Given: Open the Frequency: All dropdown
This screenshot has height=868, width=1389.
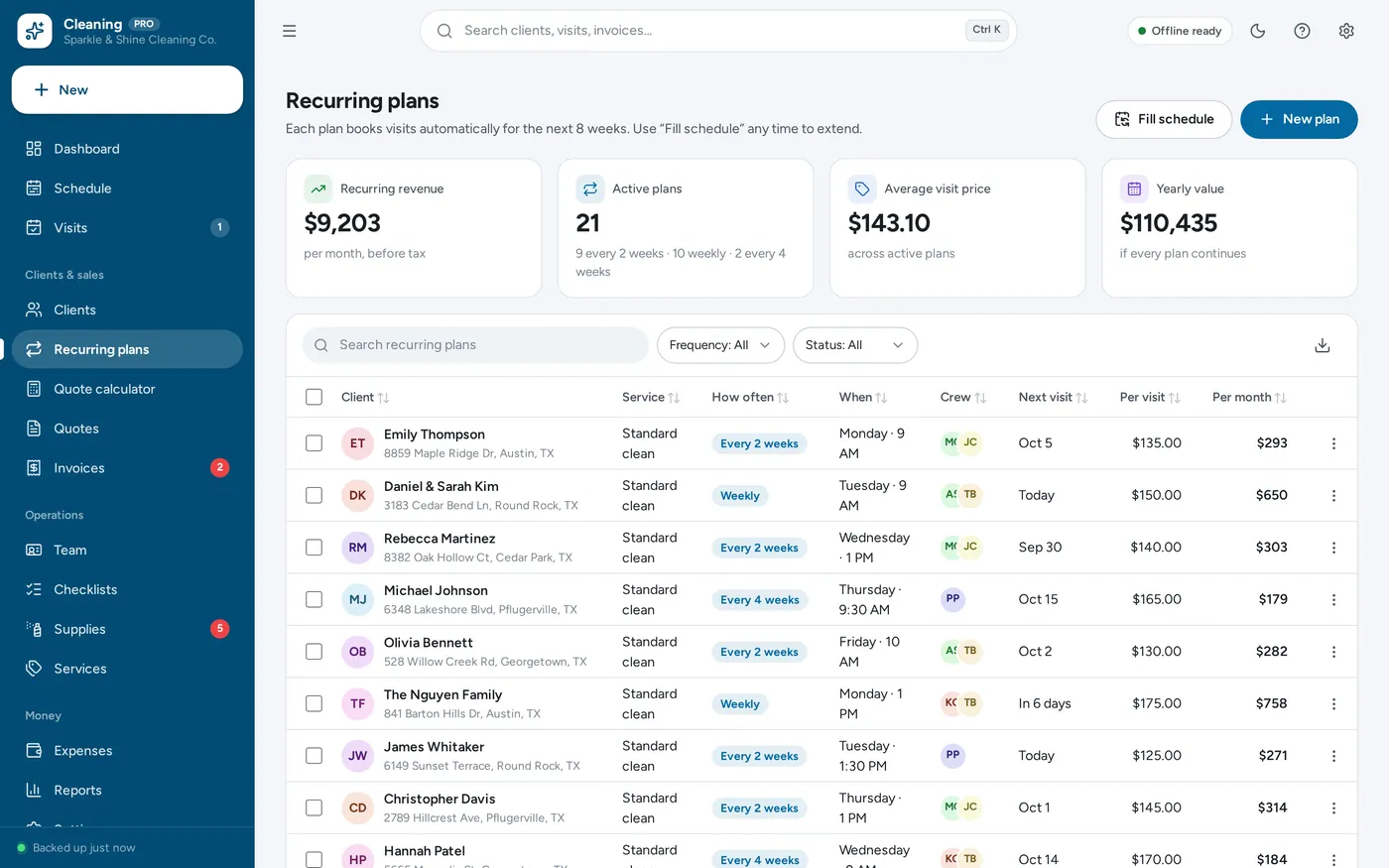Looking at the screenshot, I should click(x=720, y=345).
